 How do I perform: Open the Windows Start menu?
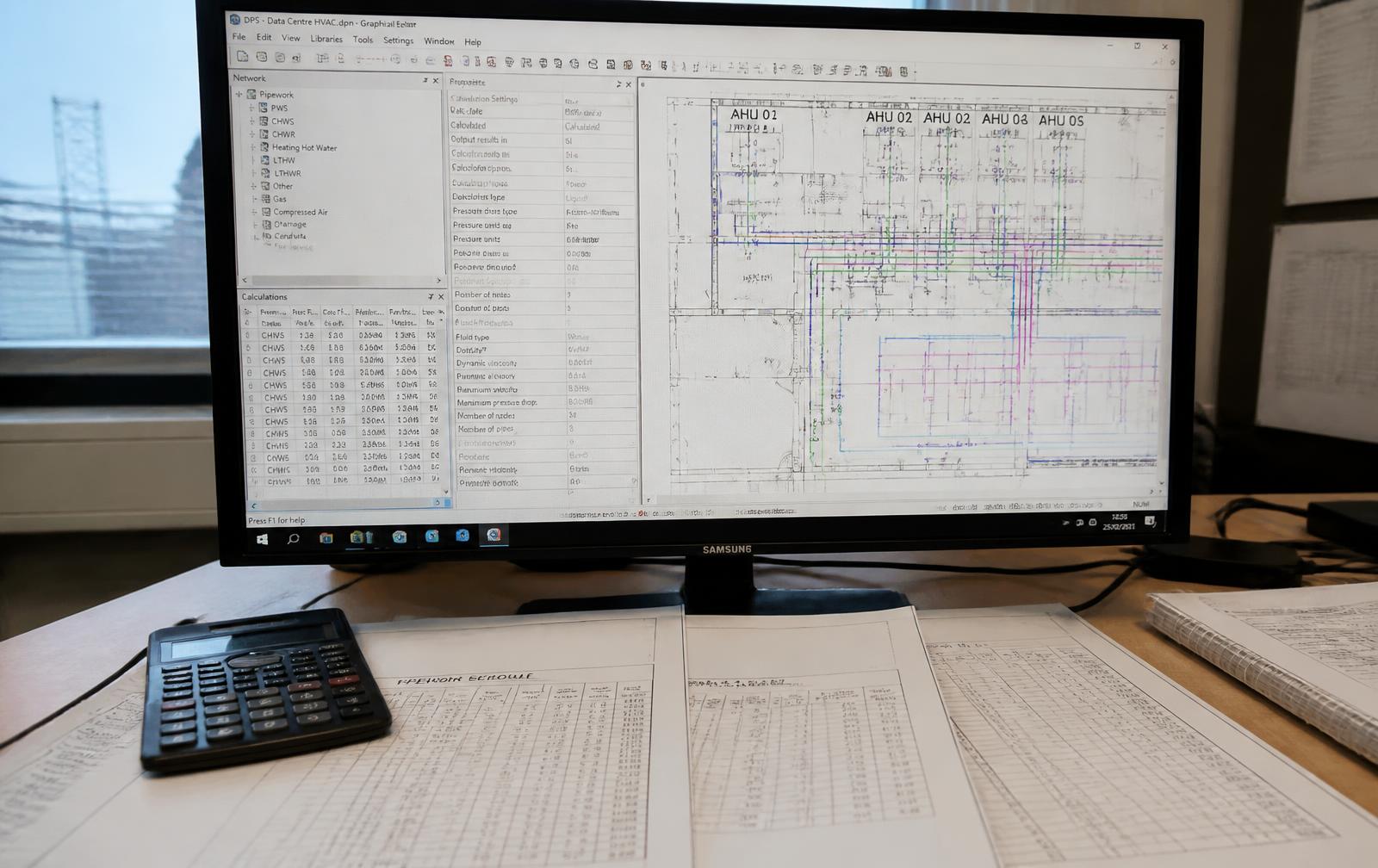click(262, 539)
